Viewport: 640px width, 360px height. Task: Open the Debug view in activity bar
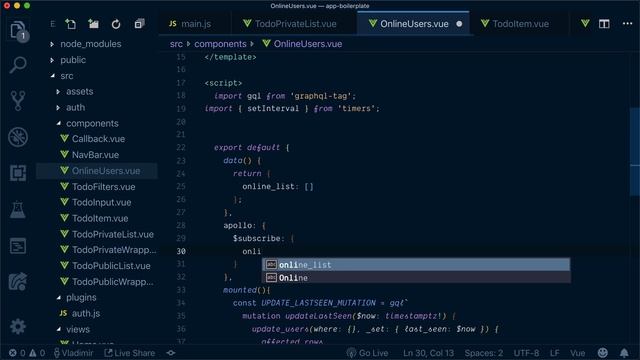click(18, 137)
